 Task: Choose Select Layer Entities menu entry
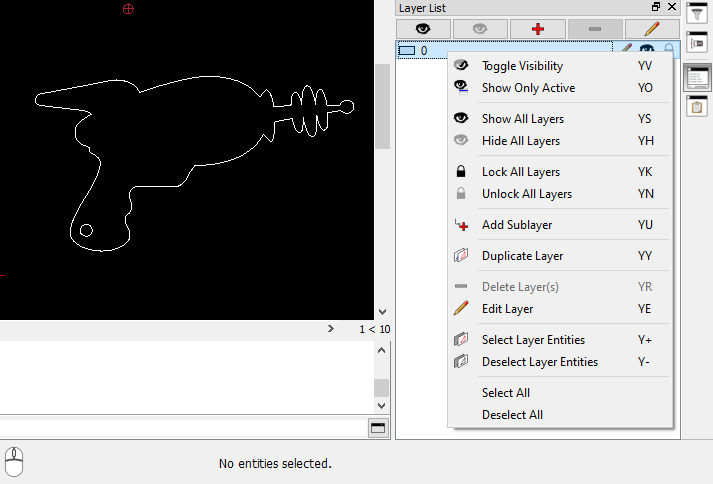point(560,340)
